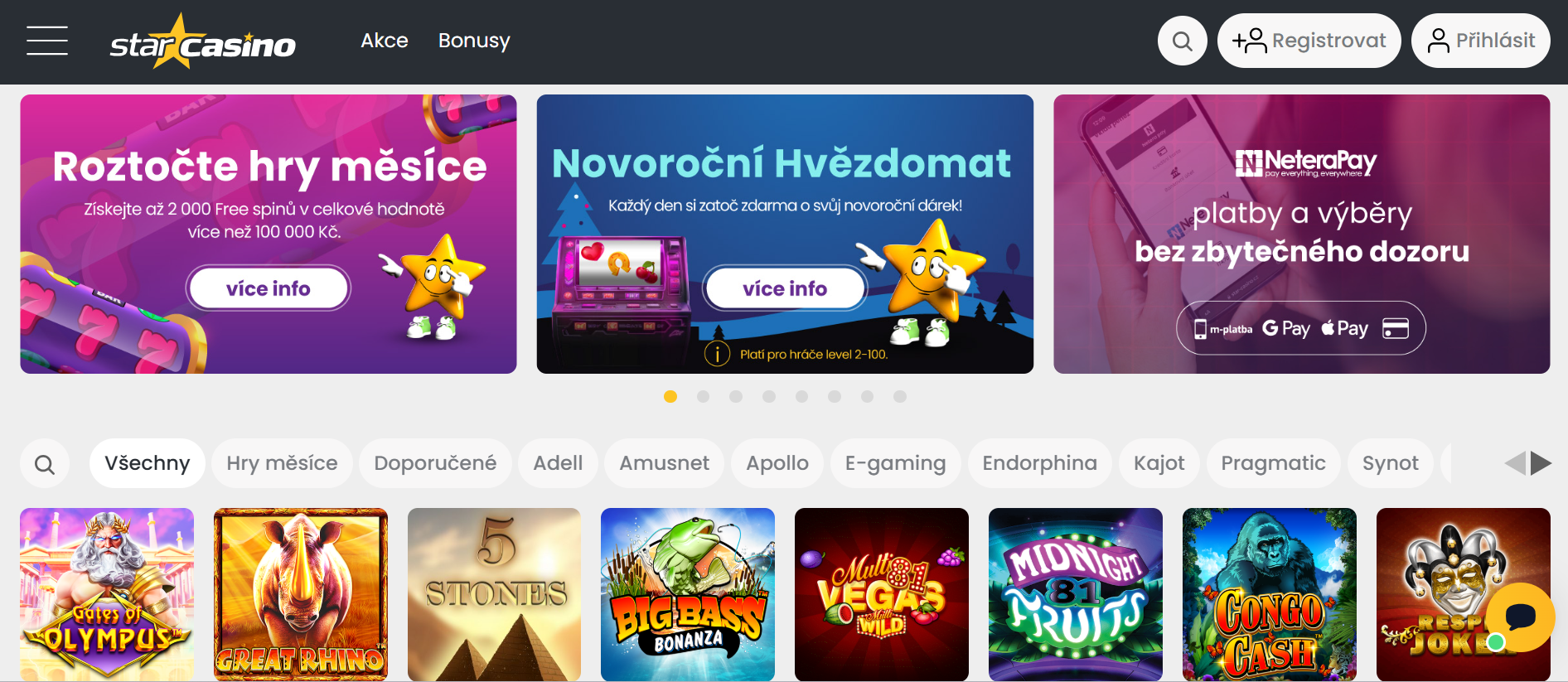The image size is (1568, 682).
Task: Filter games by Pragmatic provider
Action: (1273, 463)
